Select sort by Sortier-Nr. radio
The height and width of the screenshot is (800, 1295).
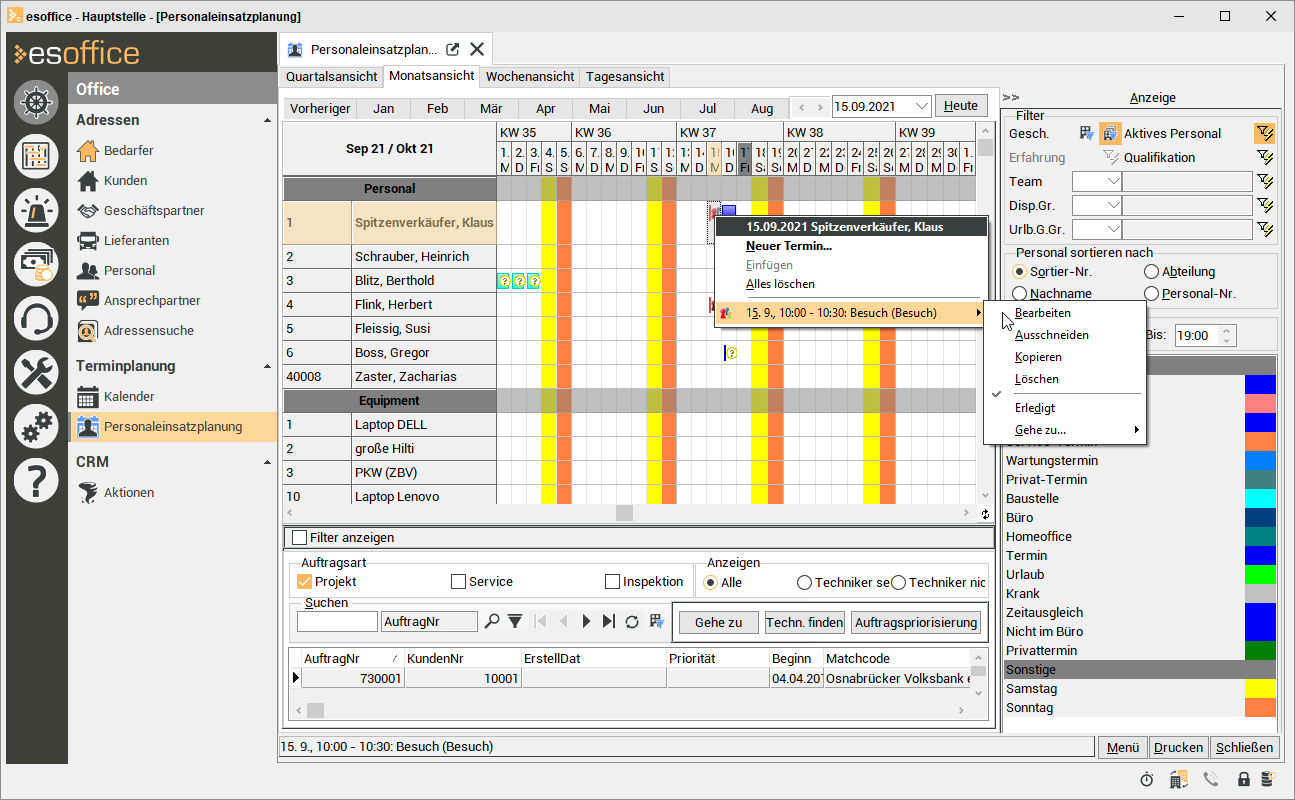click(1019, 271)
